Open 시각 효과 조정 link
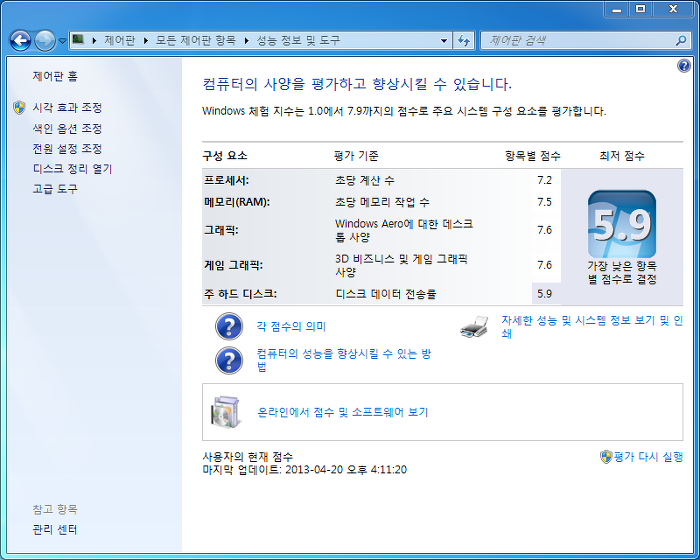Viewport: 700px width, 560px height. tap(67, 108)
